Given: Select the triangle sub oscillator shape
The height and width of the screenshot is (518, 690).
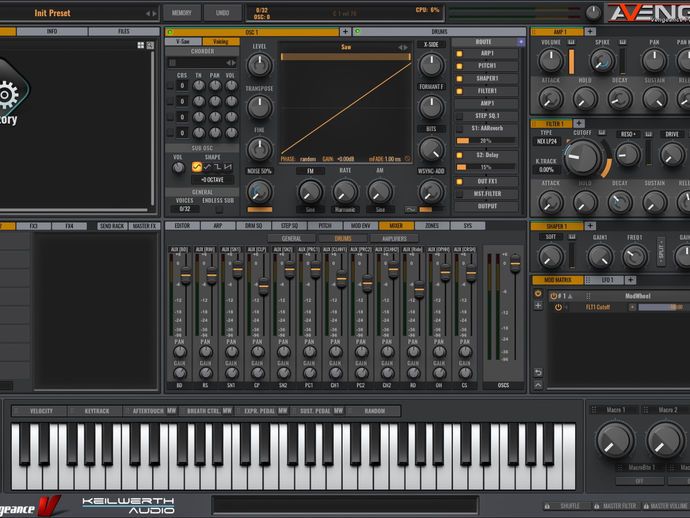Looking at the screenshot, I should [207, 167].
